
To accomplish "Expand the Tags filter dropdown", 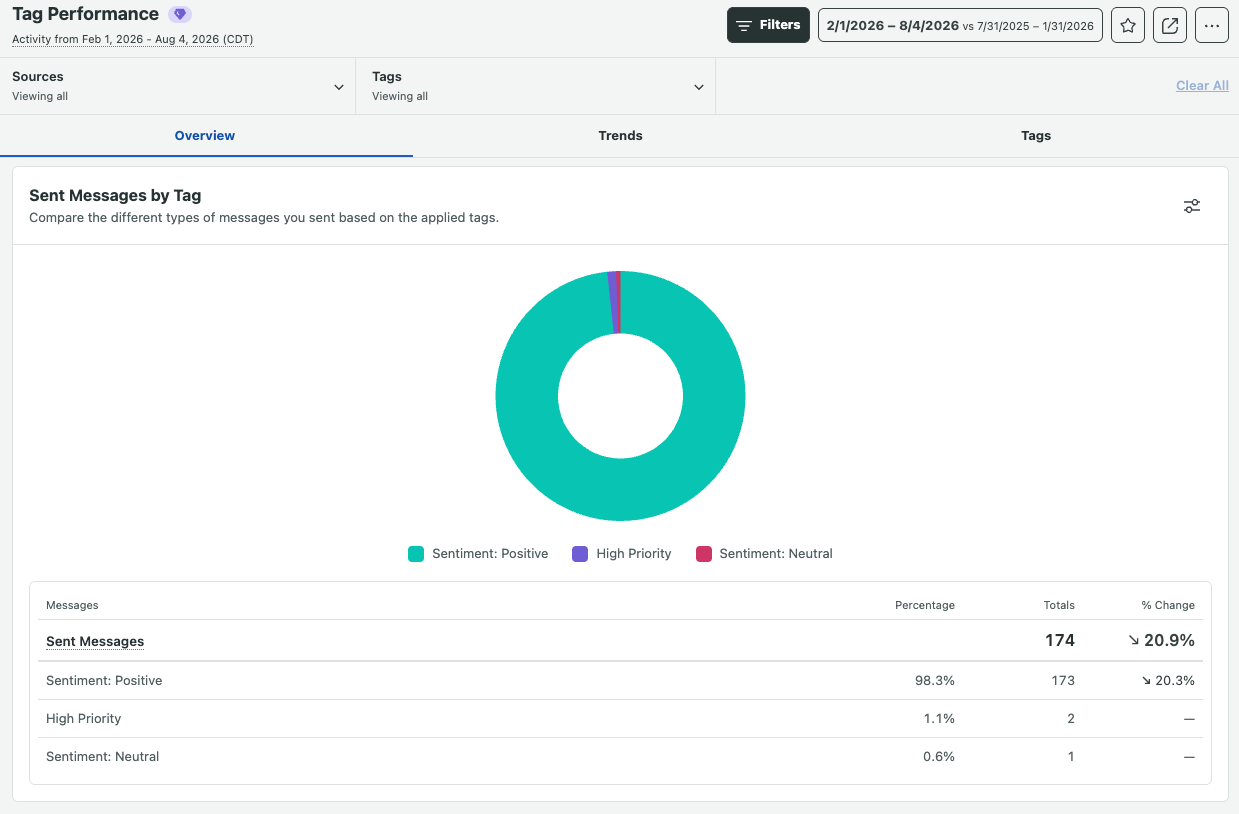I will 536,86.
